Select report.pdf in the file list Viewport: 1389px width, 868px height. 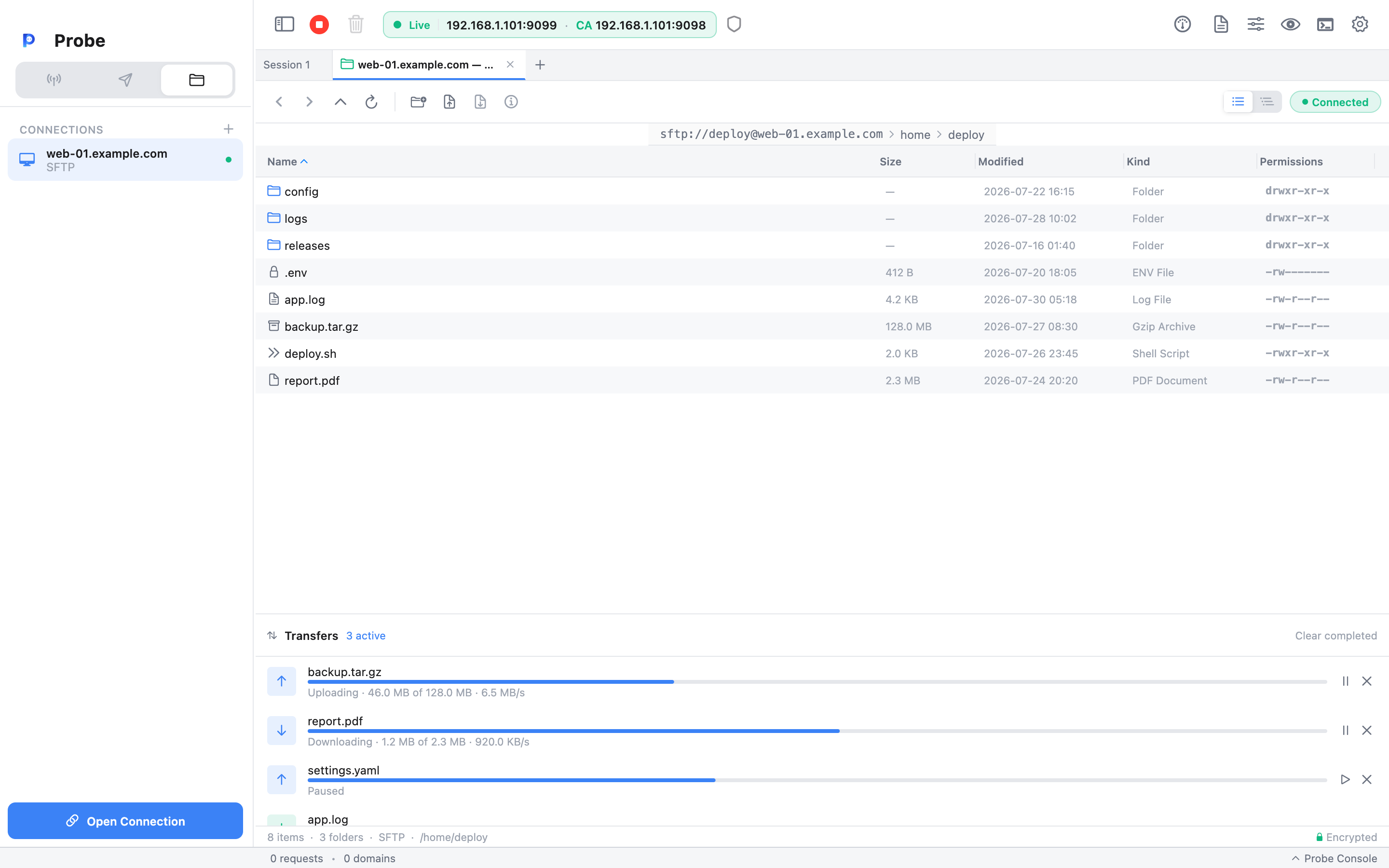pyautogui.click(x=822, y=380)
